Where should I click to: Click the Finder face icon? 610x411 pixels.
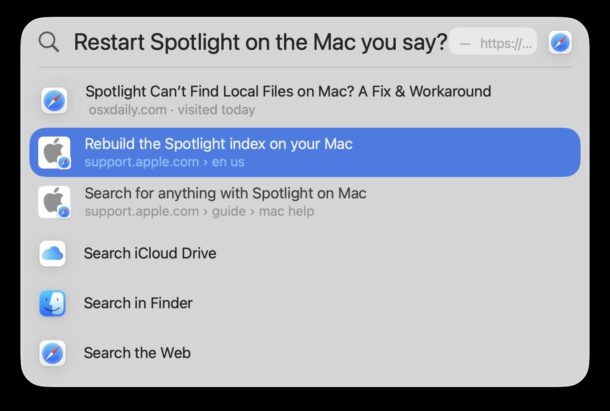click(x=53, y=303)
